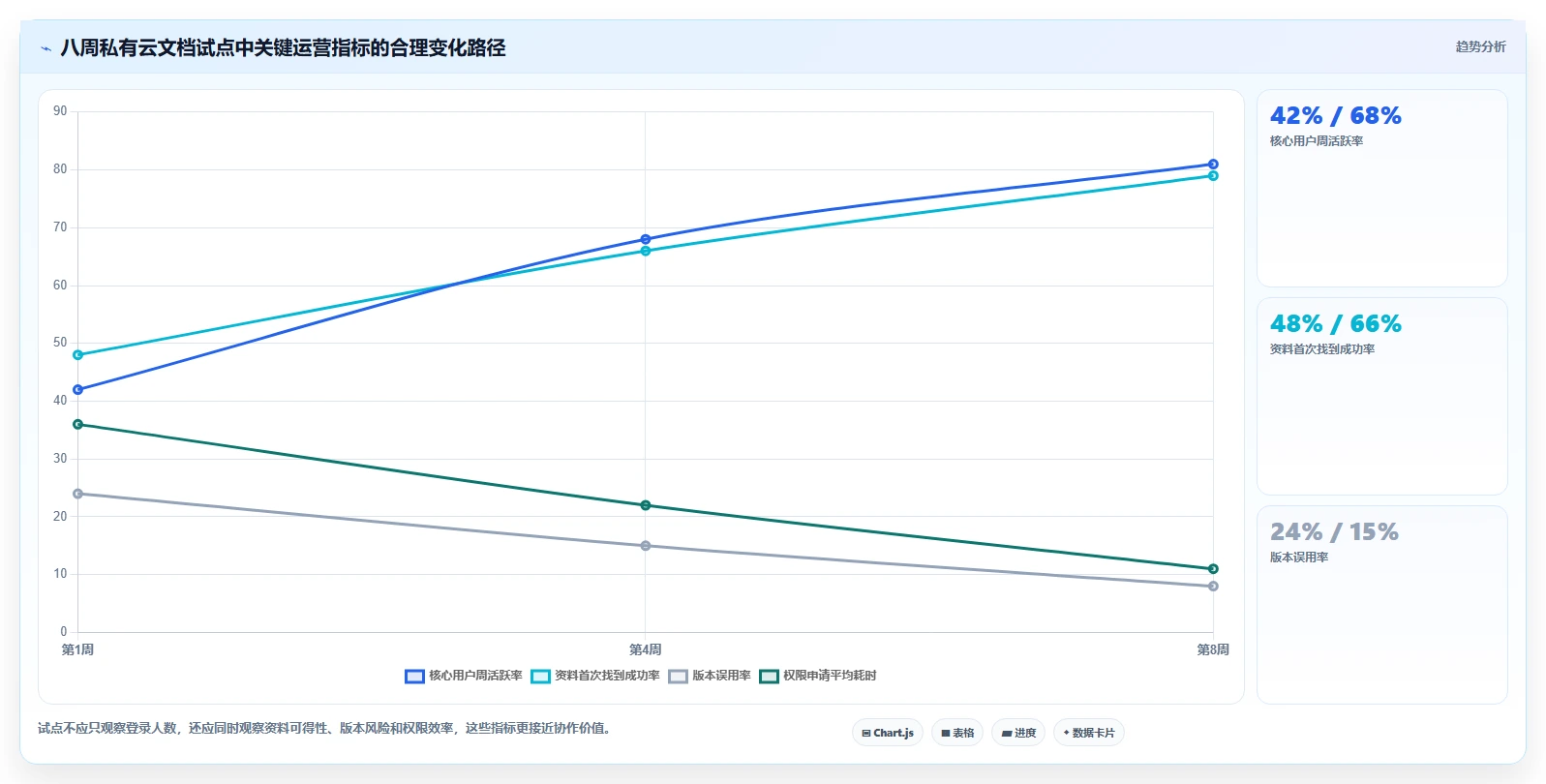Click the green data point at 第8周 value 11
This screenshot has width=1546, height=784.
(1213, 569)
